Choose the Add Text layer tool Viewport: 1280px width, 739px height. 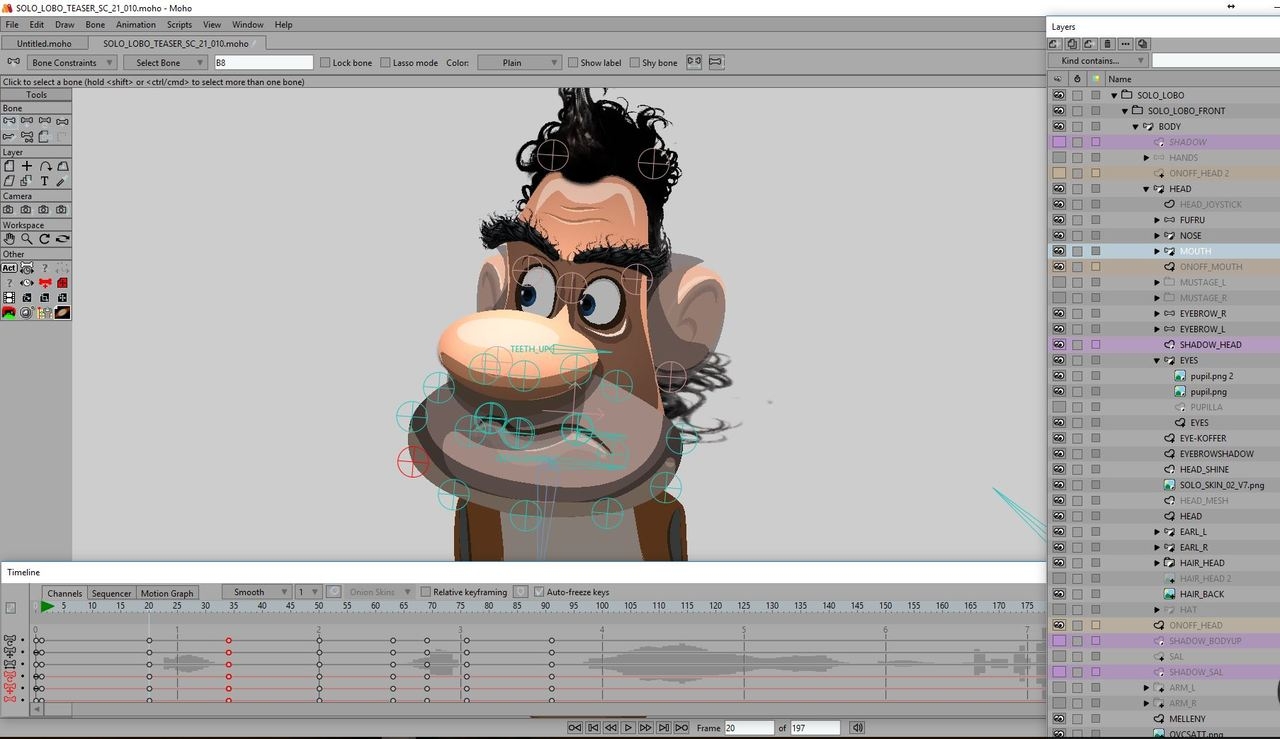tap(44, 181)
